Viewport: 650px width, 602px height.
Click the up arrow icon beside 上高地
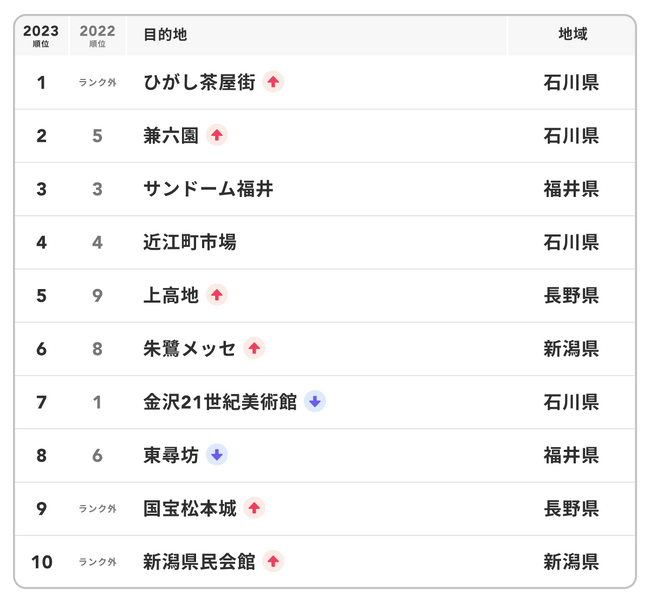(217, 295)
